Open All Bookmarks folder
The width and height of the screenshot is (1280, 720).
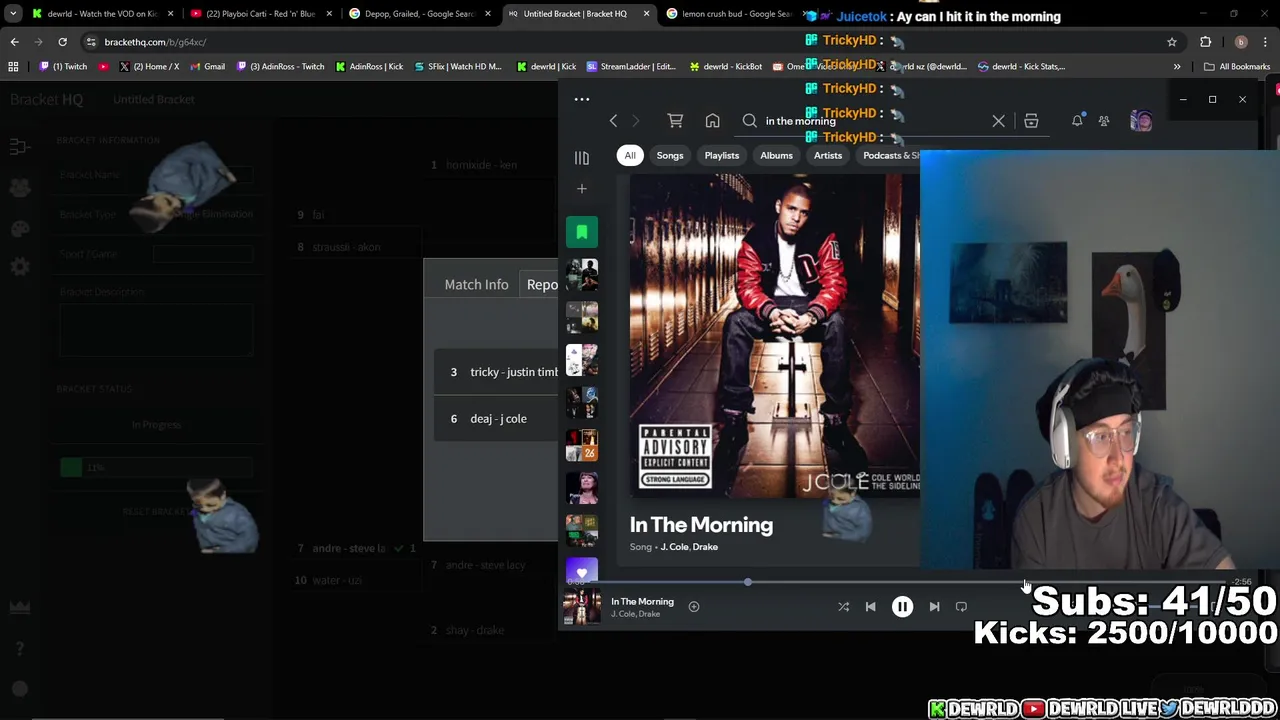pyautogui.click(x=1237, y=66)
